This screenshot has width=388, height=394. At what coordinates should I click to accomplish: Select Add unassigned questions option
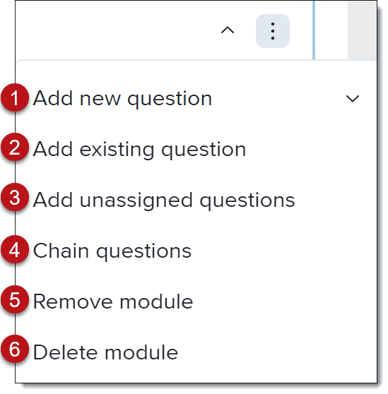coord(164,200)
